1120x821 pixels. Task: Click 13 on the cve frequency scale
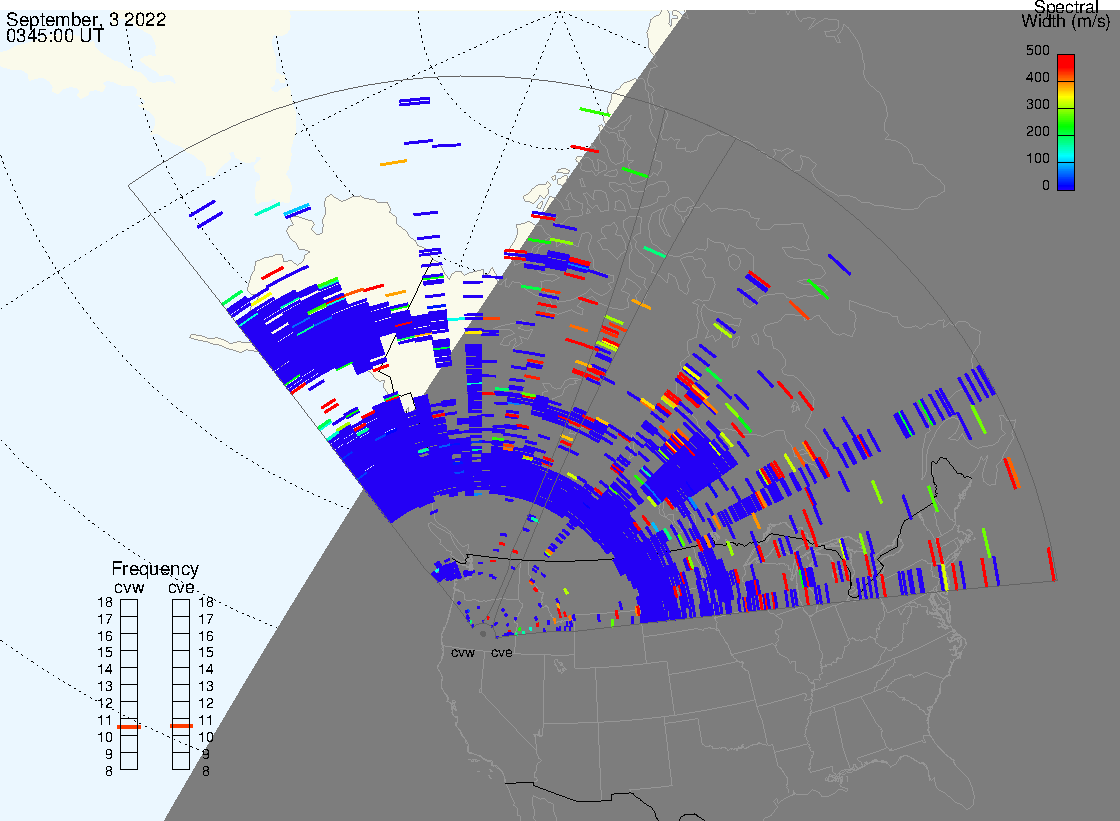[206, 686]
